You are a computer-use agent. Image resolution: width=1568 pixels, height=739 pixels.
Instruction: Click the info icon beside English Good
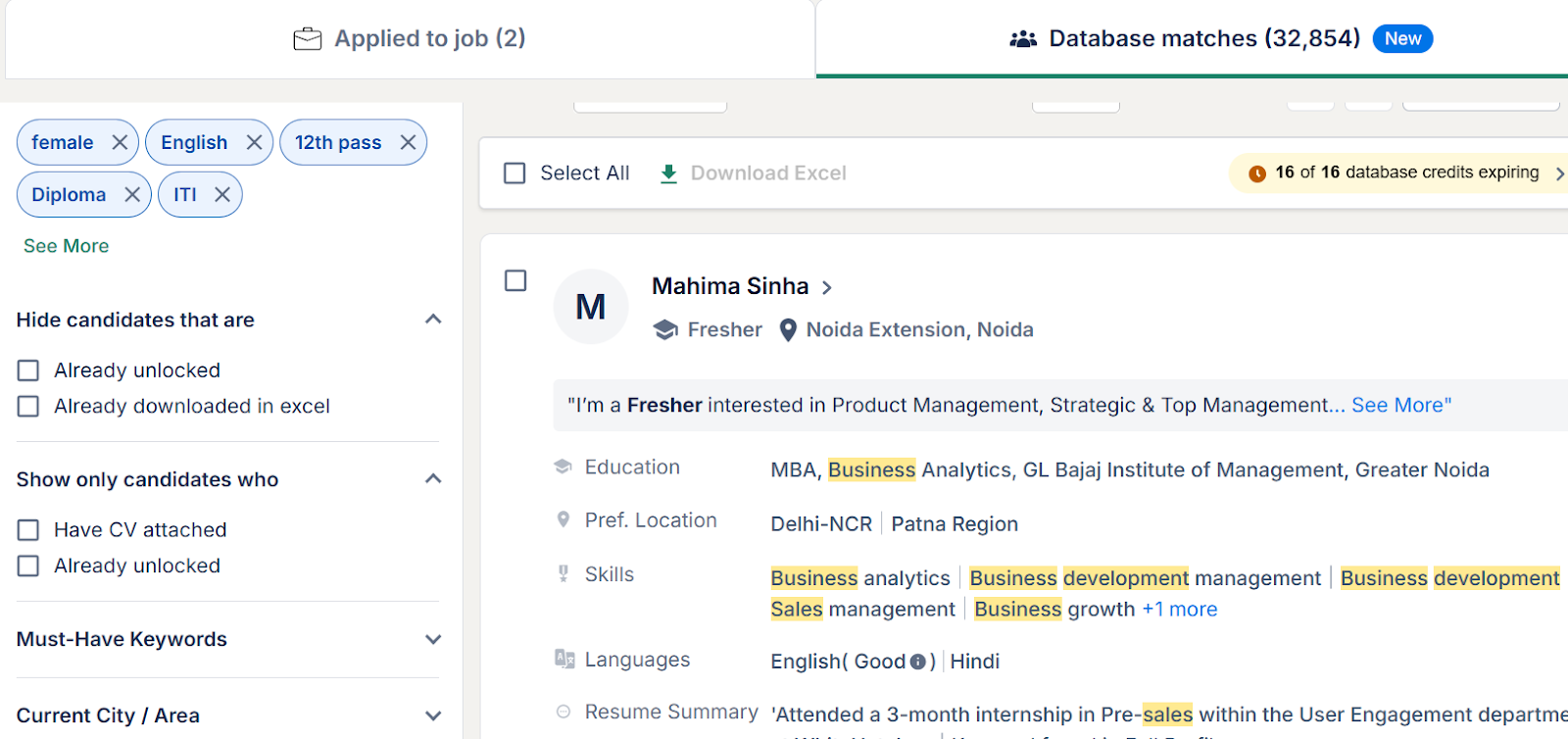point(917,662)
